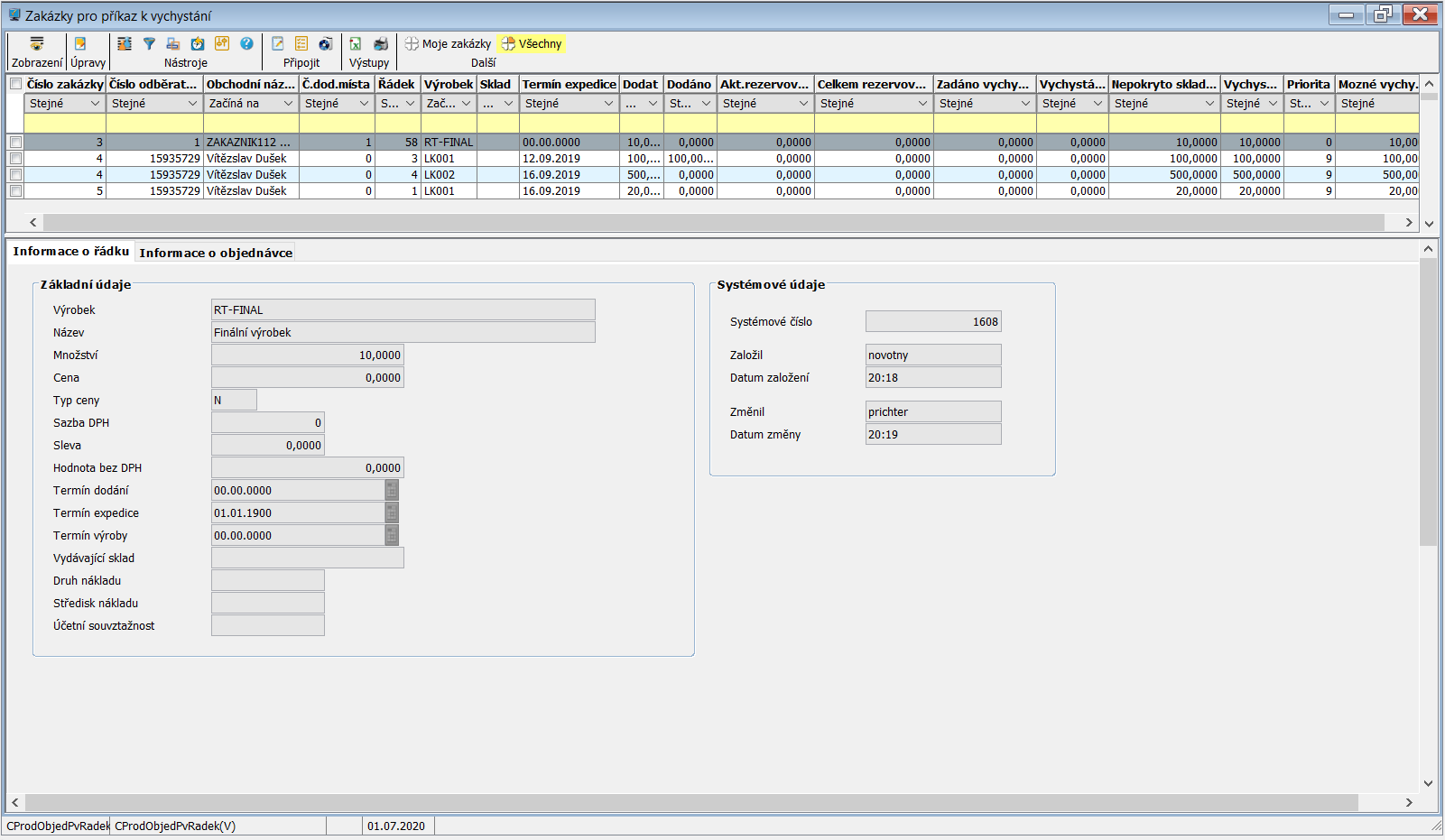Open the Termín expedice filter dropdown
This screenshot has height=840, width=1445.
[x=608, y=104]
